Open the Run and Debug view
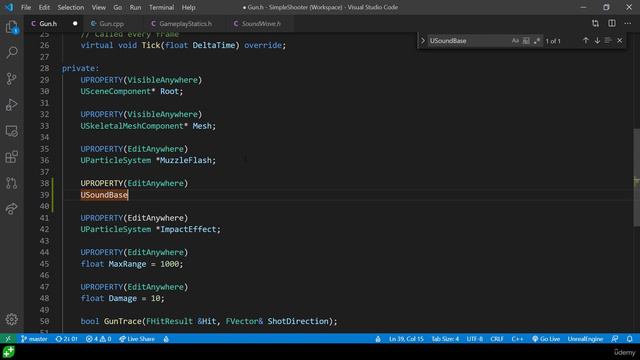640x360 pixels. click(x=12, y=104)
